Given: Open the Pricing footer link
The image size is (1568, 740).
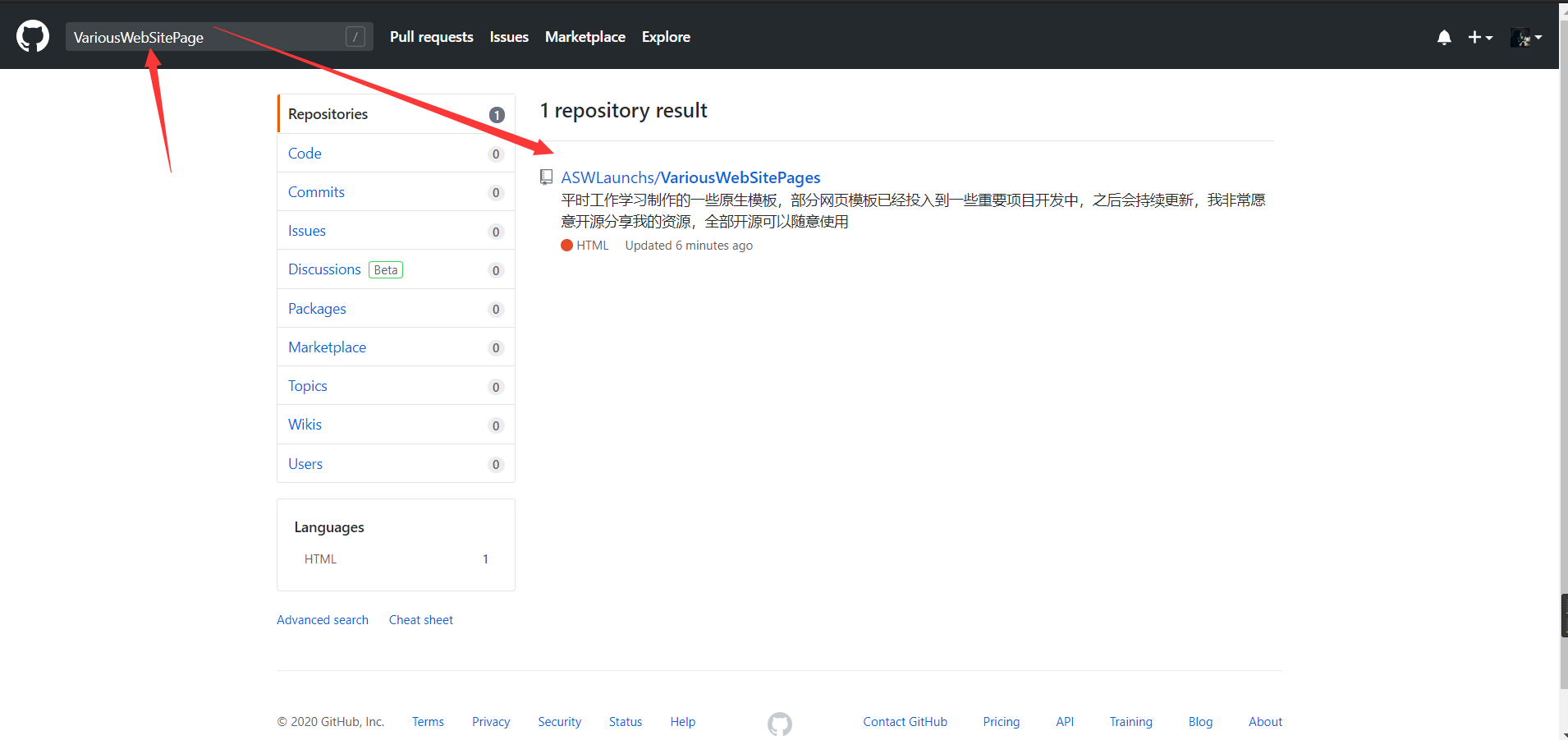Looking at the screenshot, I should (1002, 722).
